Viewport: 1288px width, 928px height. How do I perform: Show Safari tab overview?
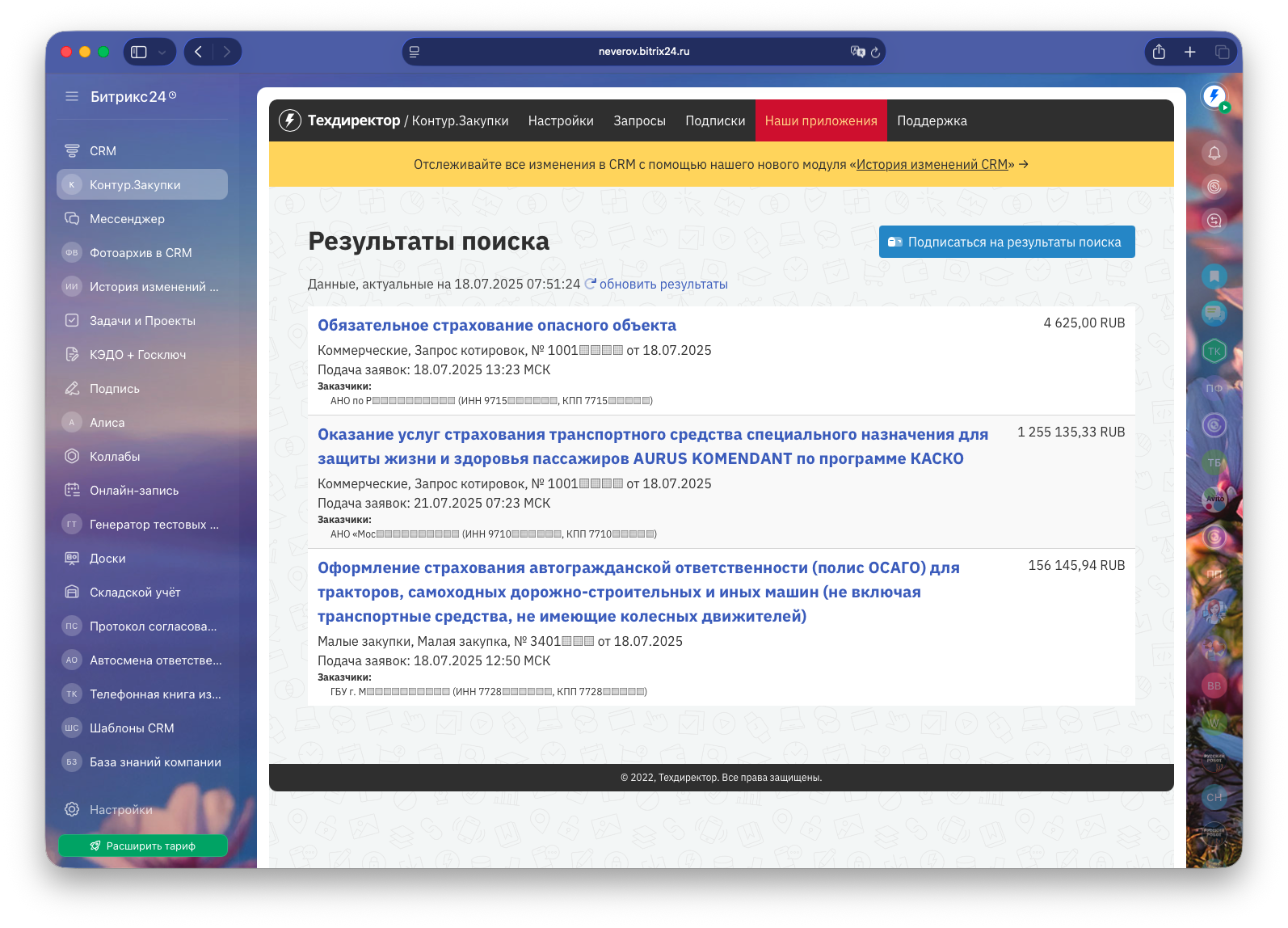1222,52
